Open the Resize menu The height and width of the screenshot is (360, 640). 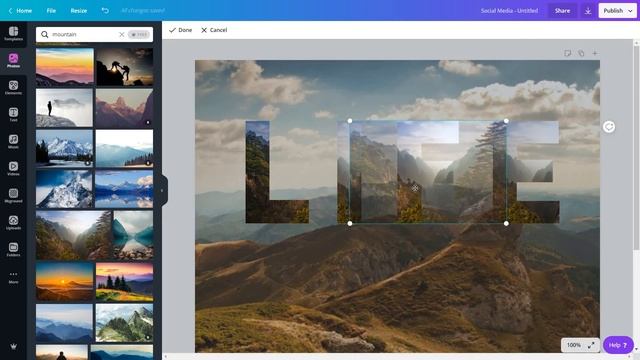click(x=79, y=11)
